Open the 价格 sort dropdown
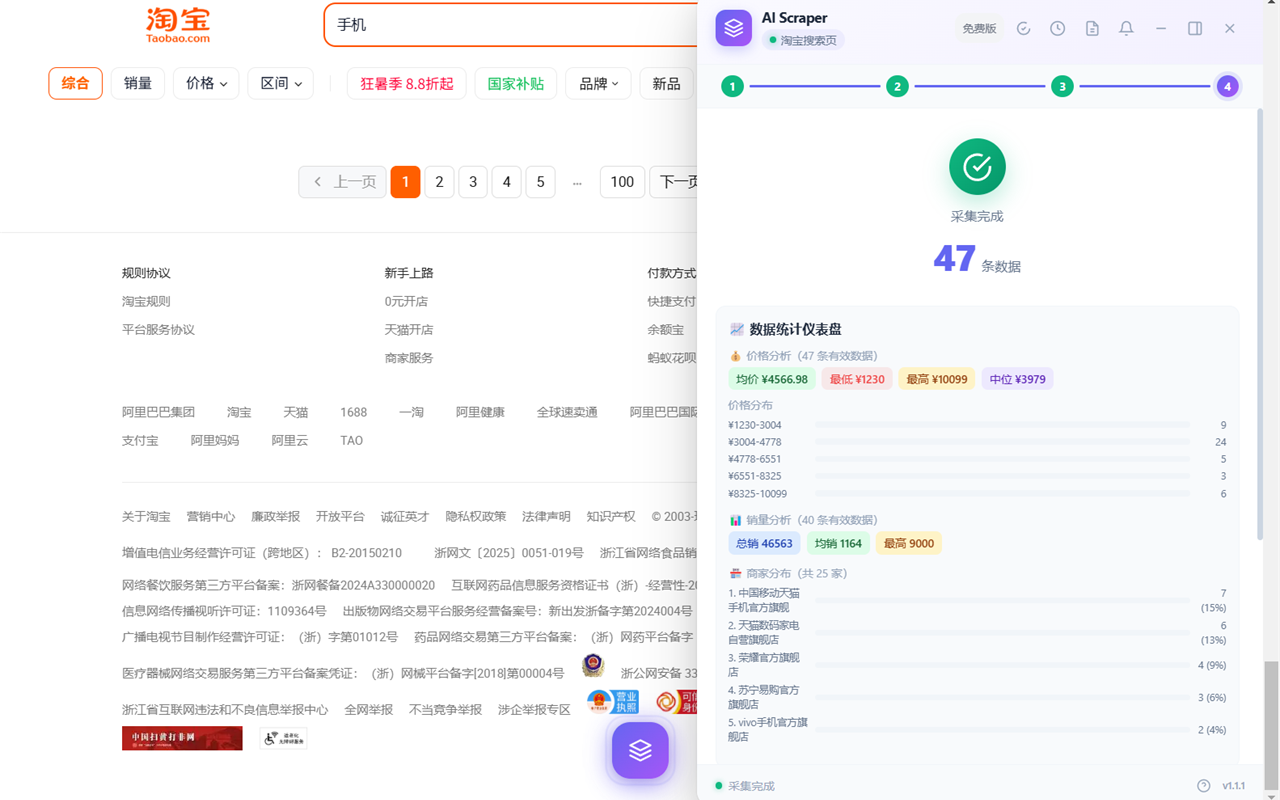Viewport: 1280px width, 800px height. click(206, 84)
